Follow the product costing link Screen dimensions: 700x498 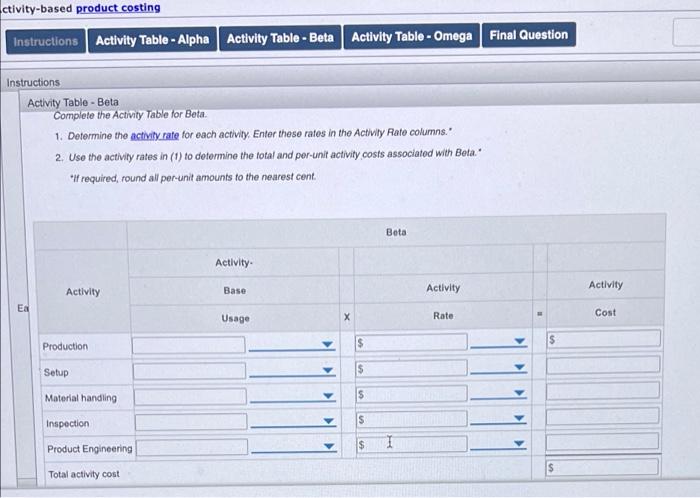[x=118, y=8]
